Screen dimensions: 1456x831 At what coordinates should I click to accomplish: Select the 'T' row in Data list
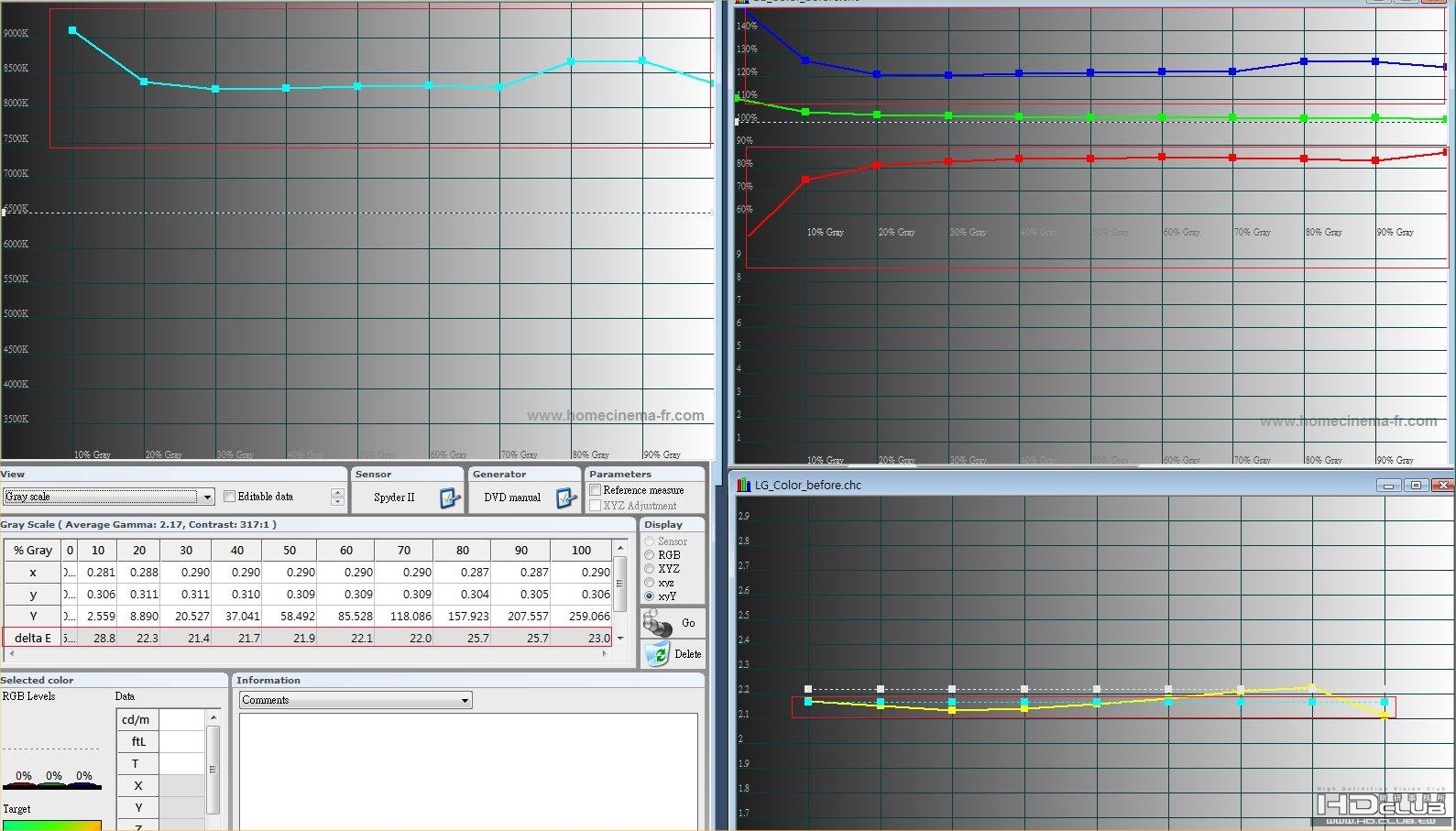(136, 764)
